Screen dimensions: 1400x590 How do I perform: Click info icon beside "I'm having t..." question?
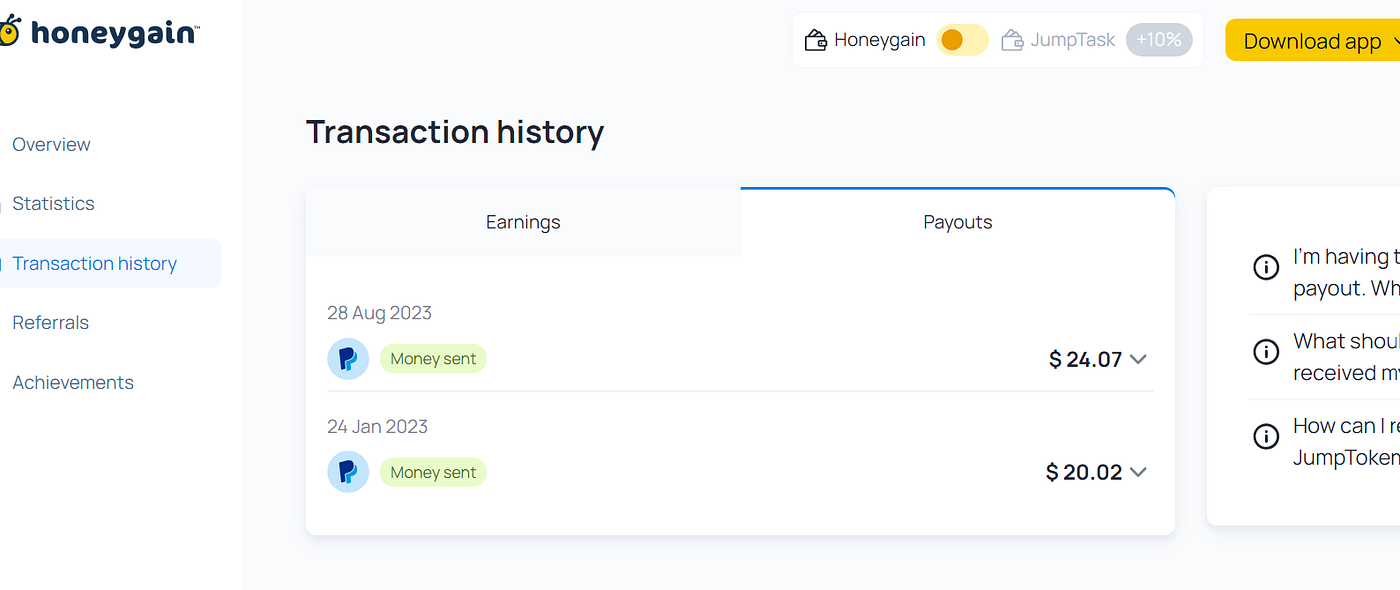[x=1266, y=268]
